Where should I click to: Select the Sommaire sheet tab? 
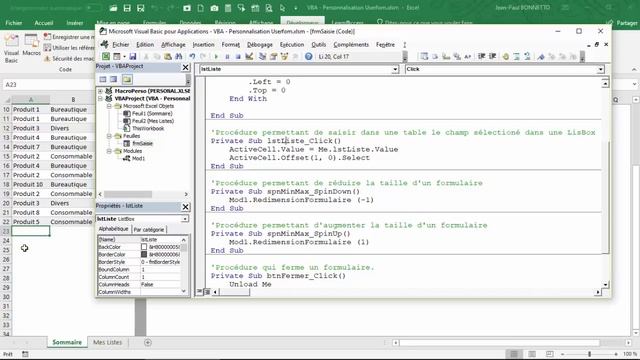pos(67,342)
